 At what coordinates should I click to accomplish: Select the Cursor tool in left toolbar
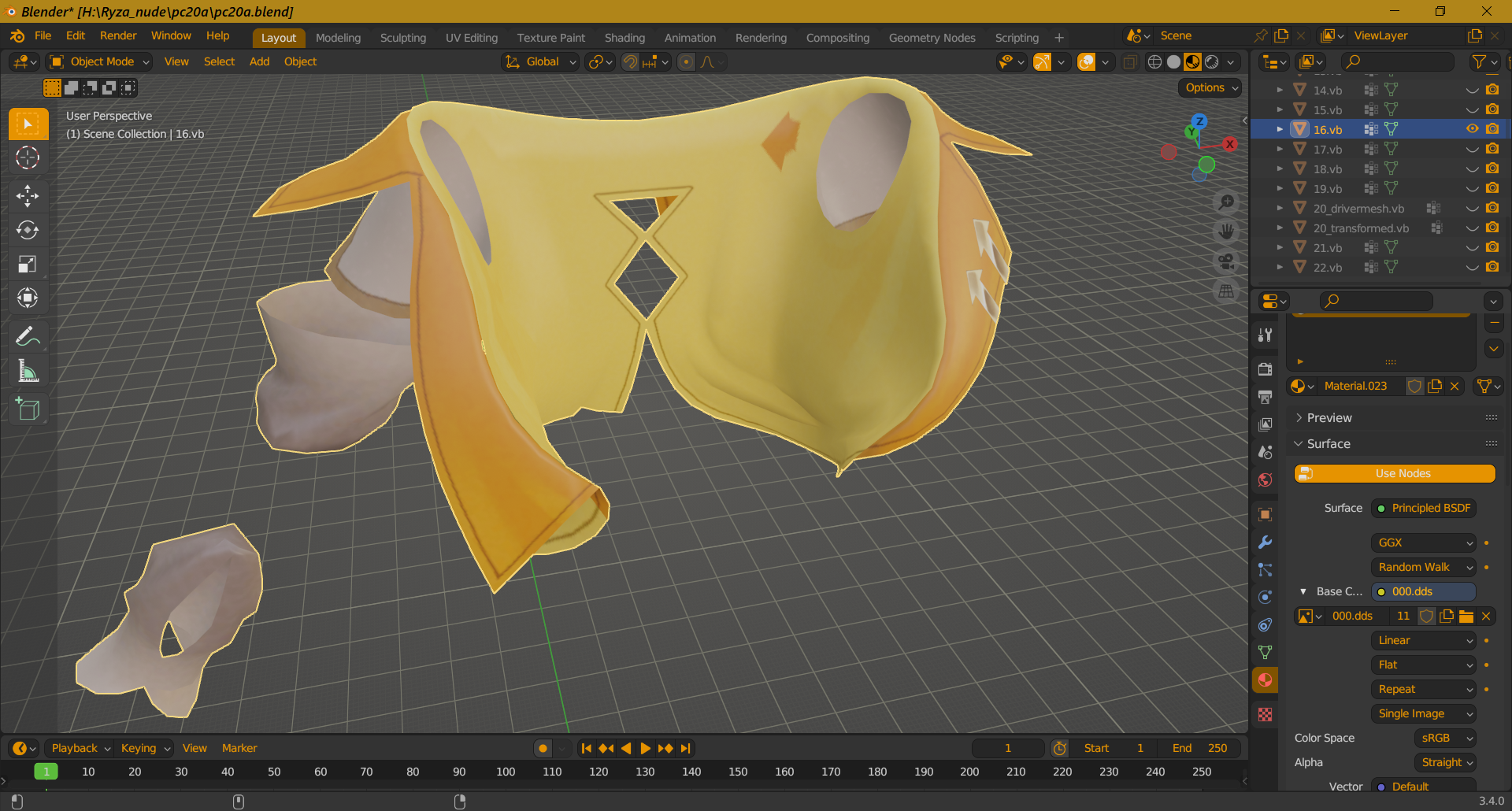coord(28,158)
